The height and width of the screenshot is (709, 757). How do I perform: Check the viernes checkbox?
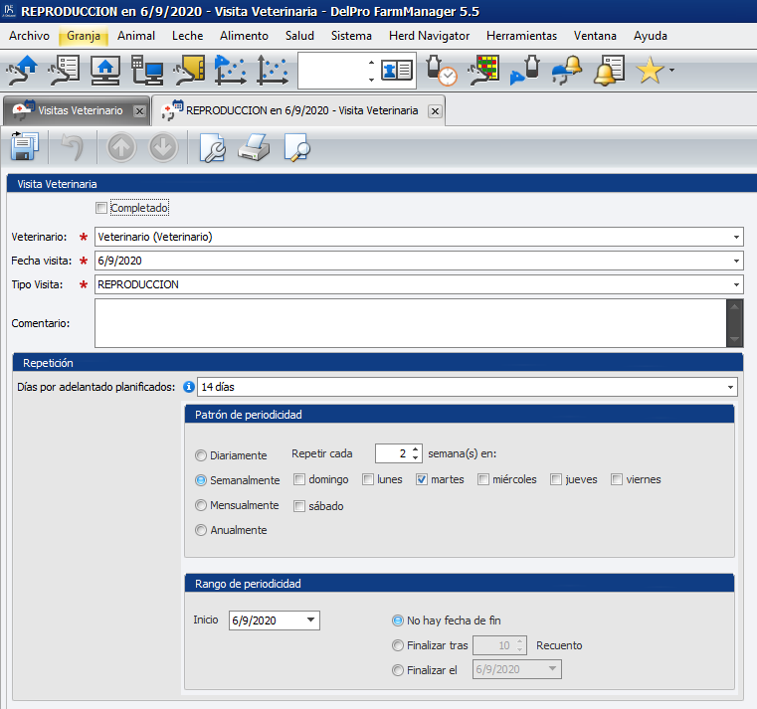(617, 480)
